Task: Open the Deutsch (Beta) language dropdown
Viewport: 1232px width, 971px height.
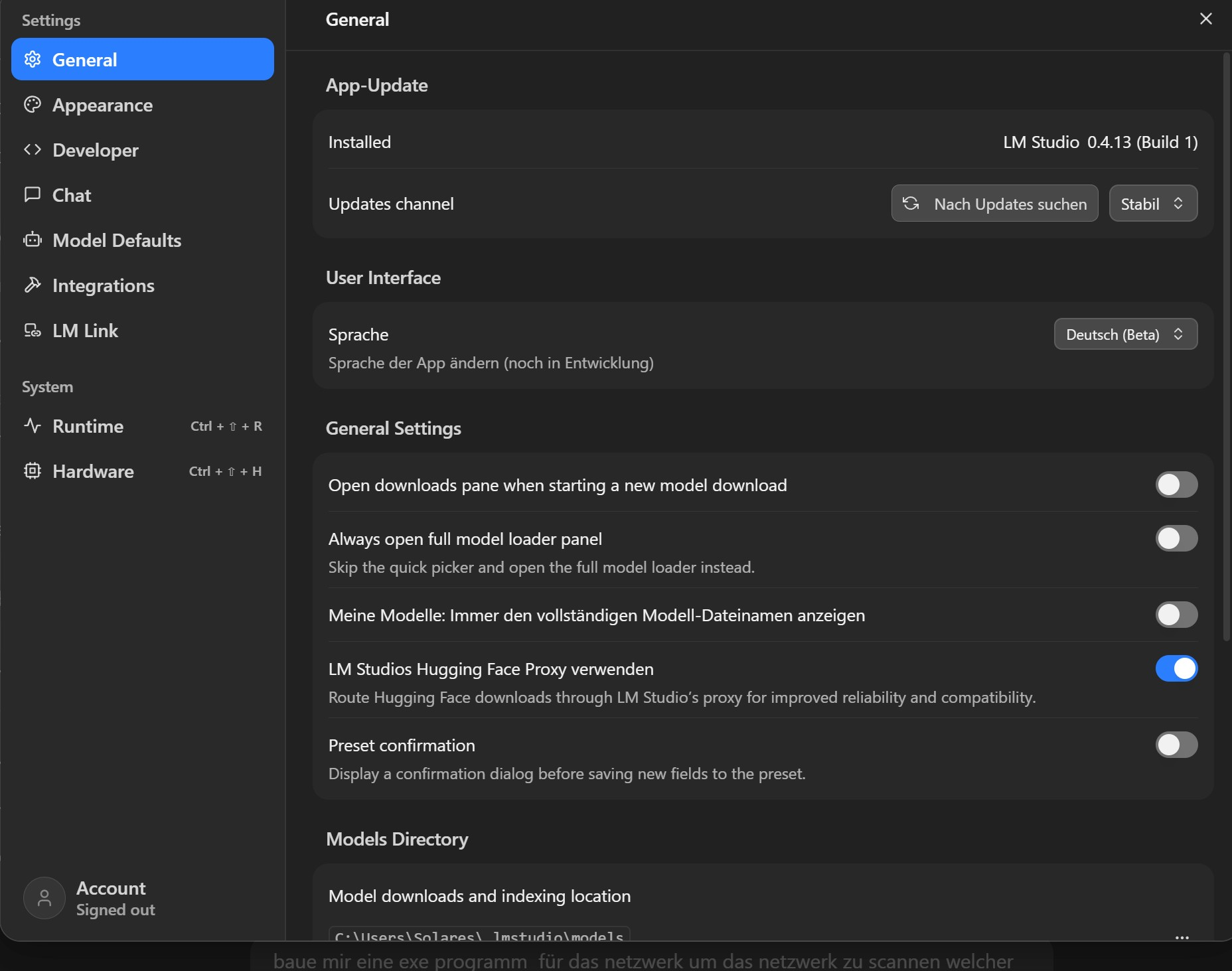Action: point(1126,334)
